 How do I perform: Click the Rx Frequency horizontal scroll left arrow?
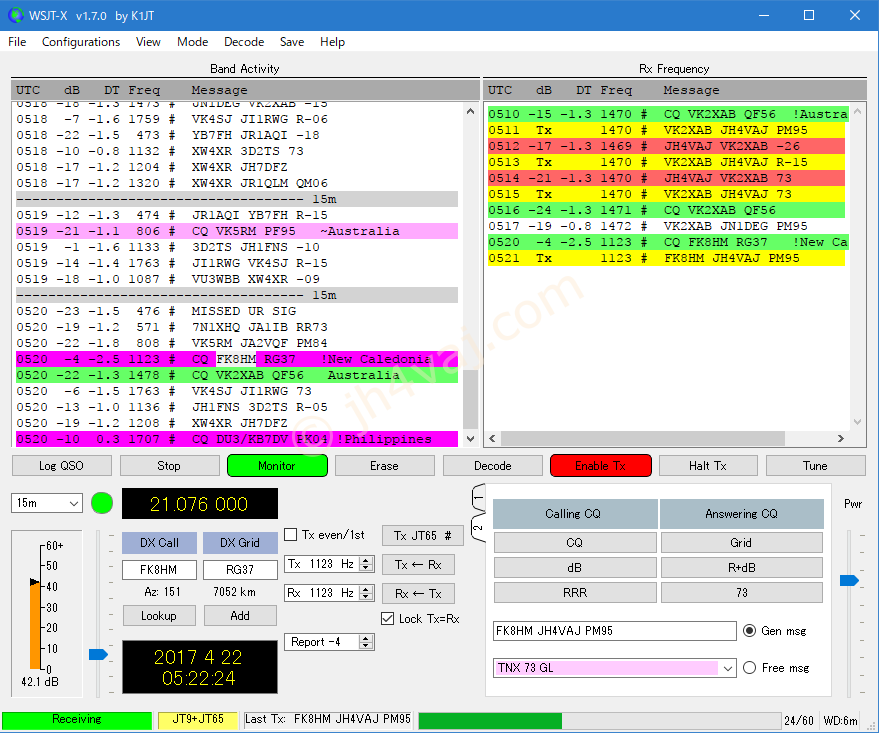point(492,438)
